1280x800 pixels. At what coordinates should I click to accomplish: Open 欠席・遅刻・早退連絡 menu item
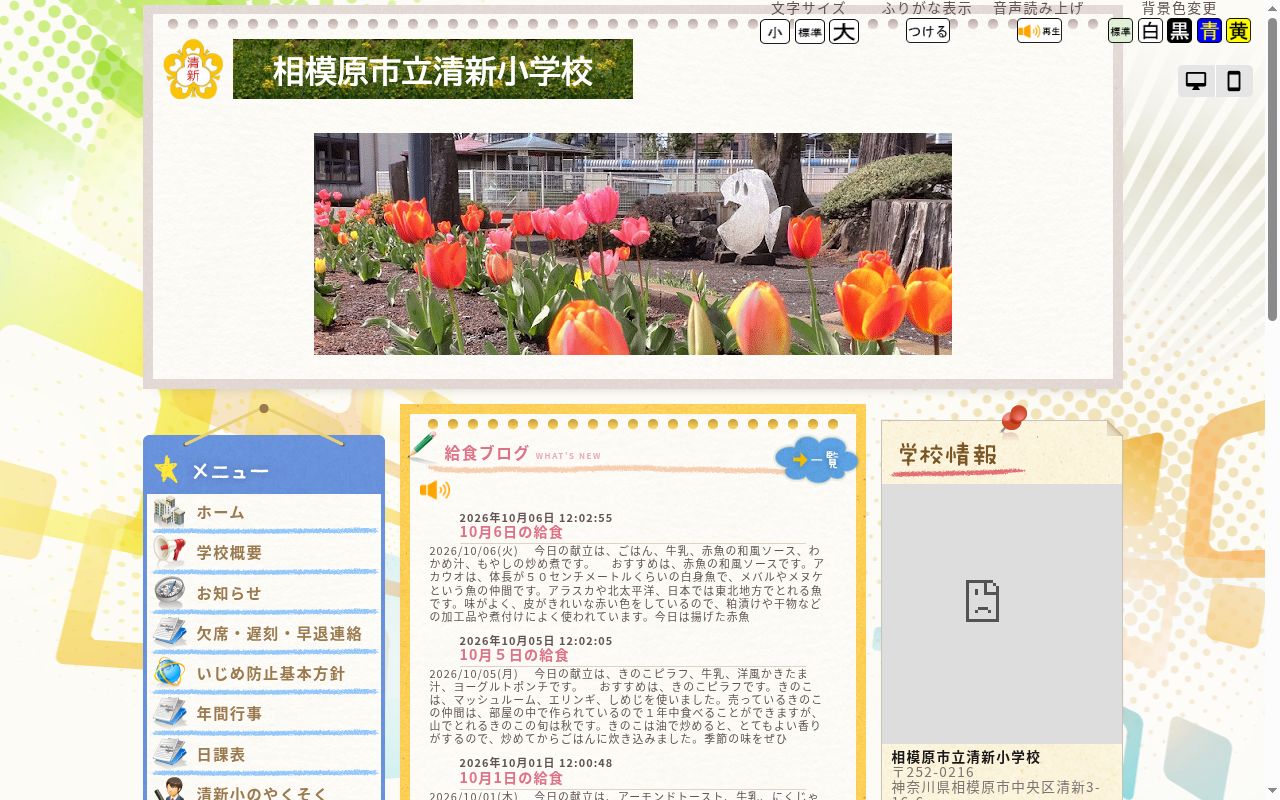coord(264,634)
